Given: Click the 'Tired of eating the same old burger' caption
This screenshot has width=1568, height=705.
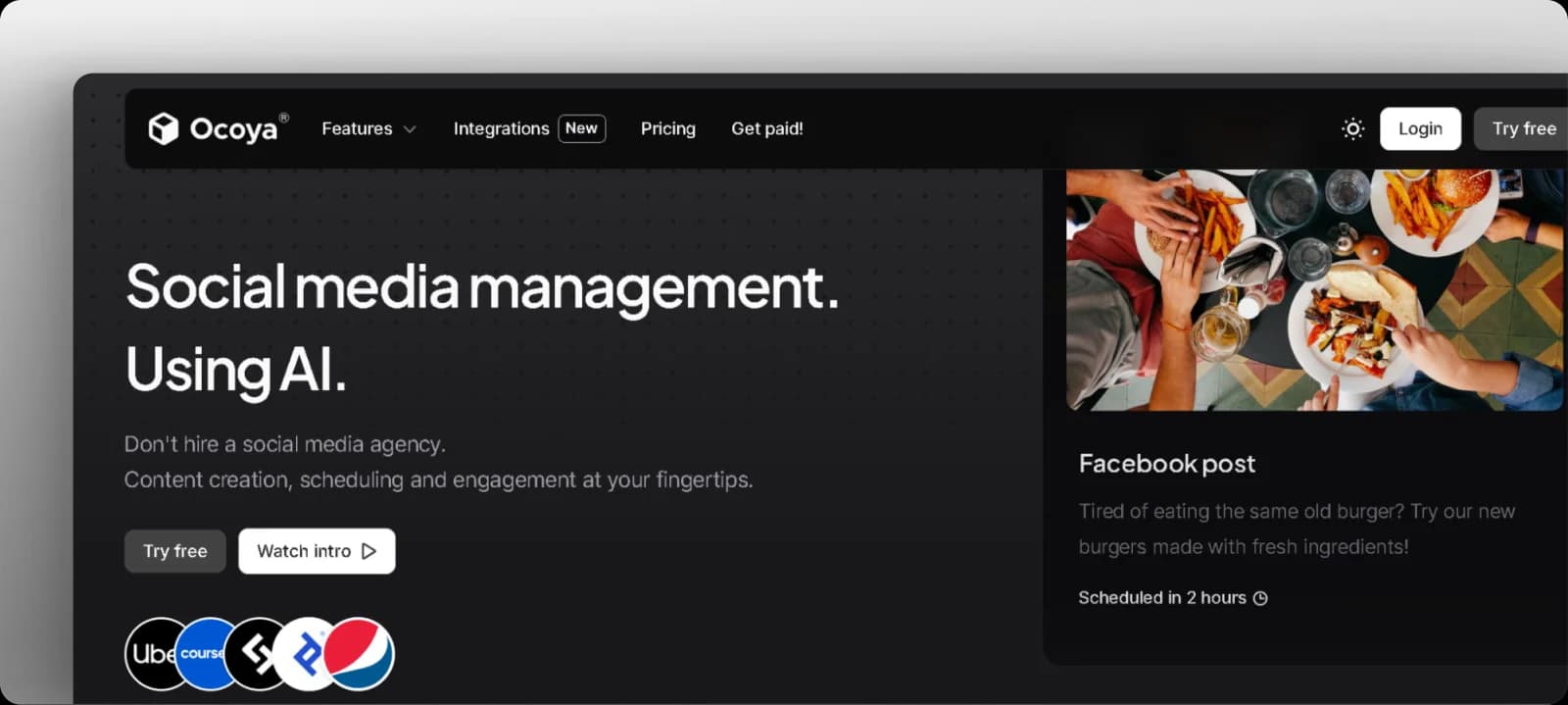Looking at the screenshot, I should [1297, 529].
